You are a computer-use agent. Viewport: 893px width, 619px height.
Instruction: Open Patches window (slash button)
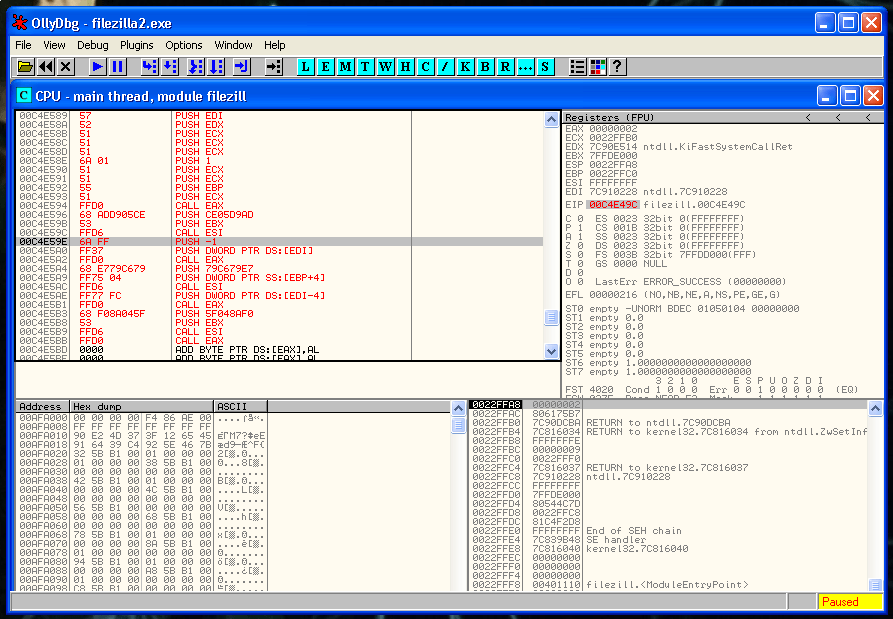[x=445, y=67]
